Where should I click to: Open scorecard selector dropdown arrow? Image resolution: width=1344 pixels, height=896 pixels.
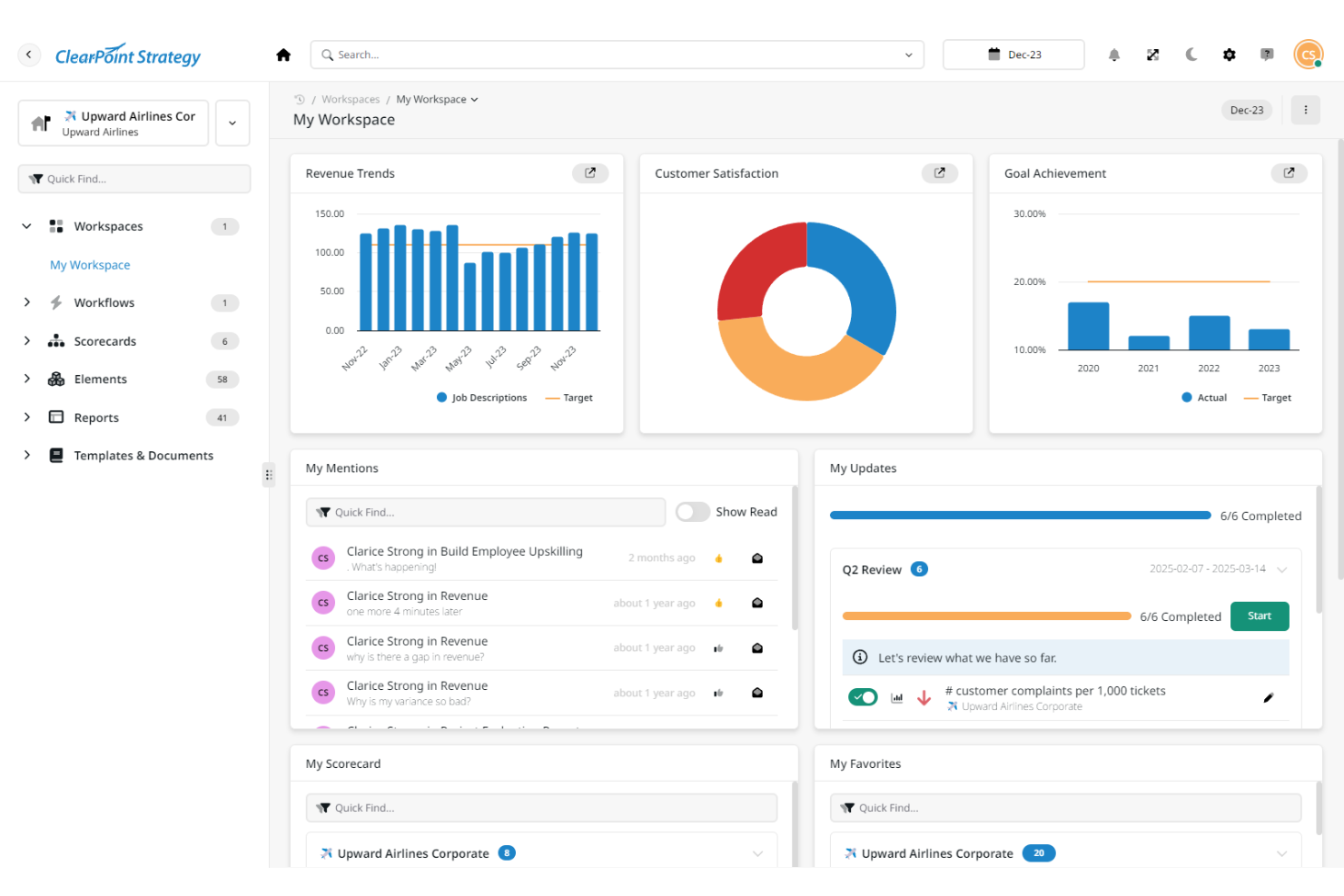(232, 123)
